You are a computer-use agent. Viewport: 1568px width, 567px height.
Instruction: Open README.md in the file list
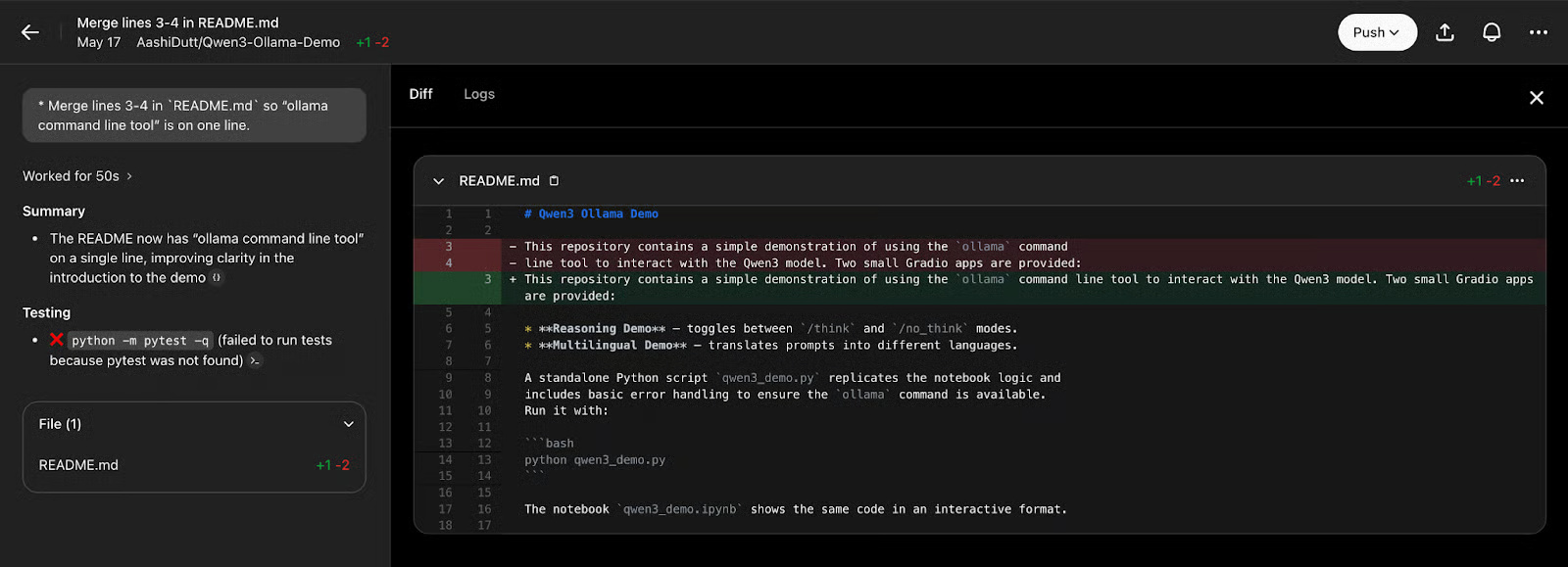click(78, 465)
